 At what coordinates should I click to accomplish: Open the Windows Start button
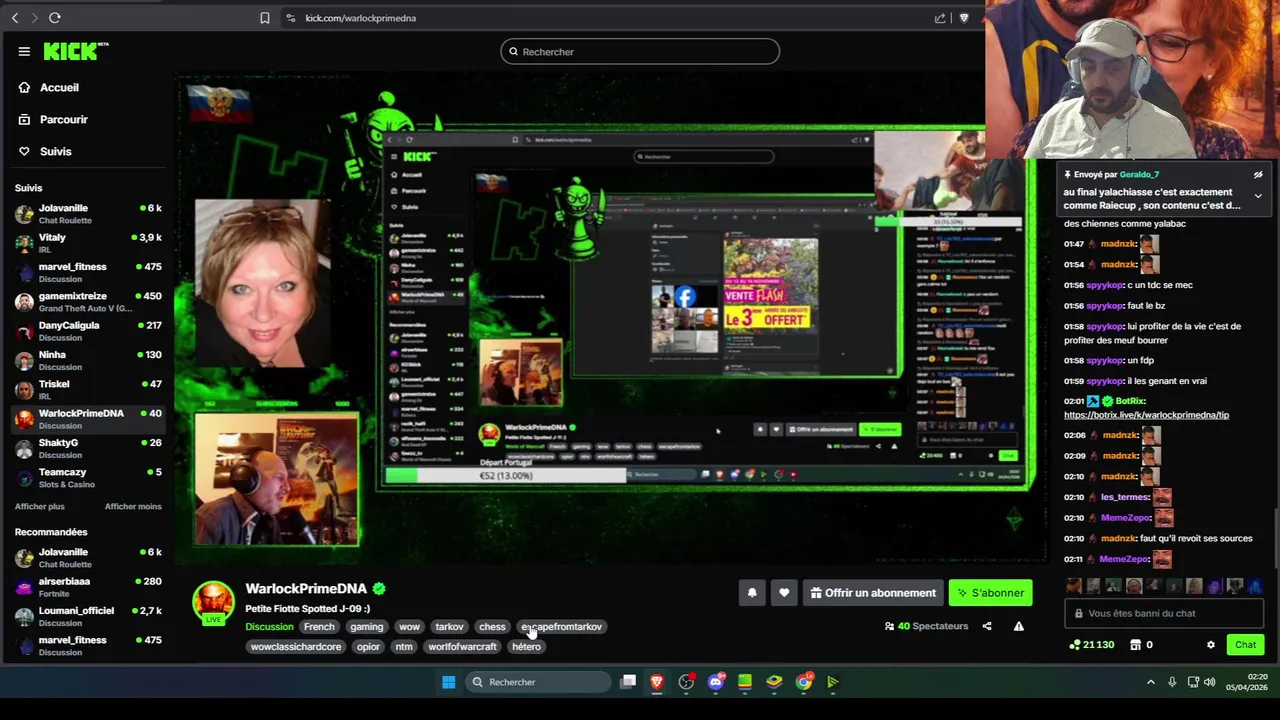click(x=449, y=682)
